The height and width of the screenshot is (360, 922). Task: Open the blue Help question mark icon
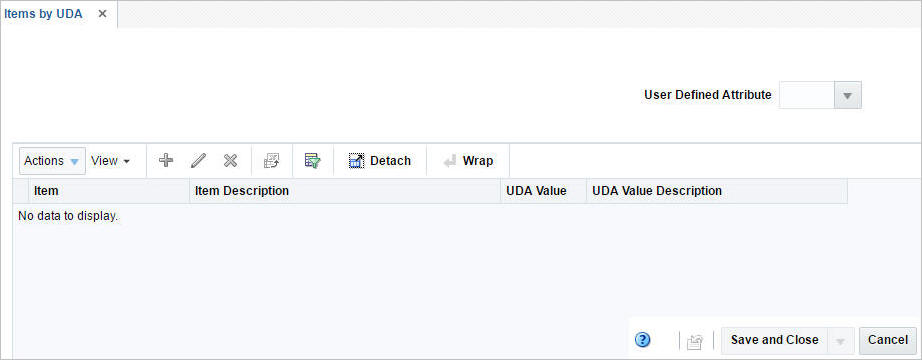(x=643, y=339)
